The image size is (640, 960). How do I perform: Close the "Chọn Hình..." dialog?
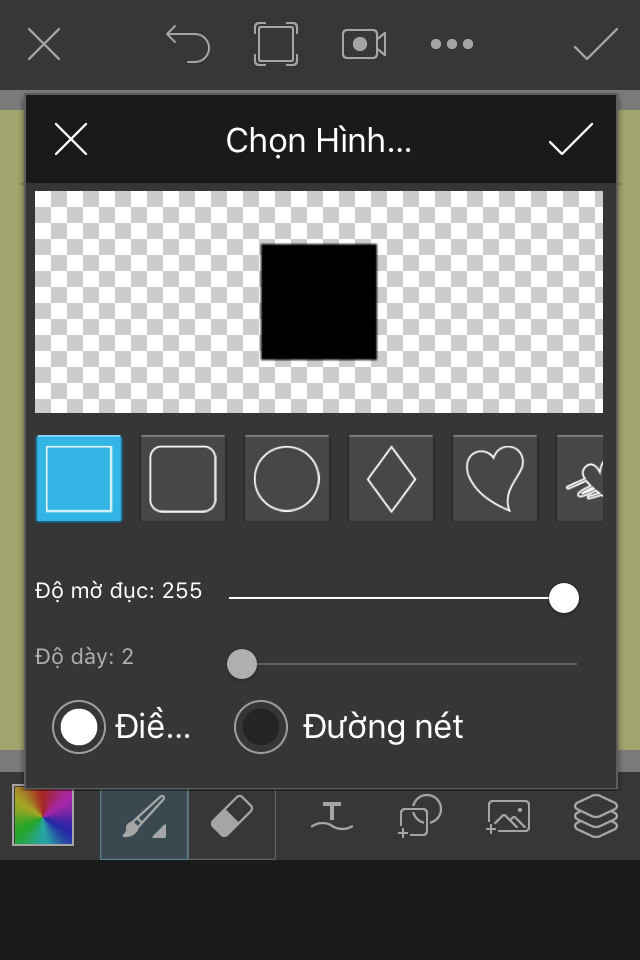pyautogui.click(x=71, y=139)
